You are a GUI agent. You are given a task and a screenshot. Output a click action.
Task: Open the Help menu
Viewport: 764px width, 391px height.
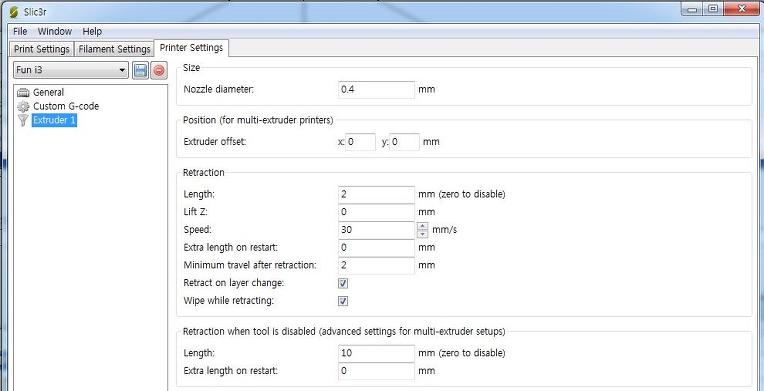(92, 31)
